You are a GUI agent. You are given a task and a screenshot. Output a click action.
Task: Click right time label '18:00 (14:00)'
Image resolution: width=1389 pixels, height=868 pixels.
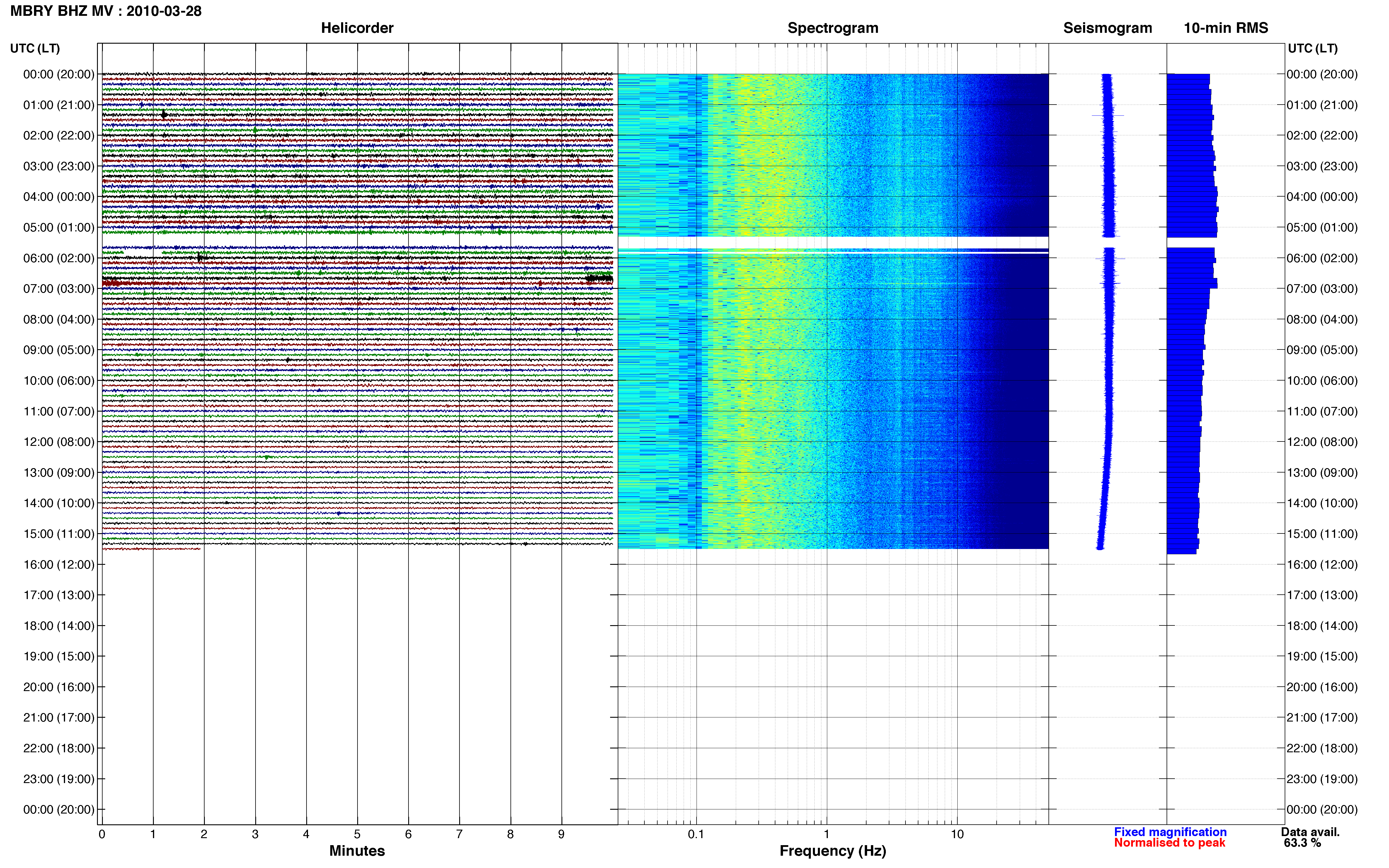1322,626
